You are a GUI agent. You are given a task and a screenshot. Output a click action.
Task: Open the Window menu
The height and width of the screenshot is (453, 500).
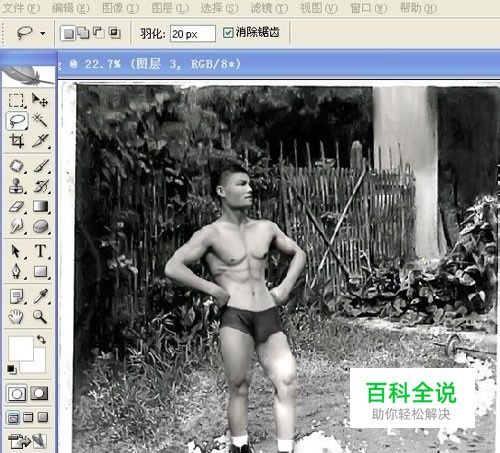pos(369,8)
